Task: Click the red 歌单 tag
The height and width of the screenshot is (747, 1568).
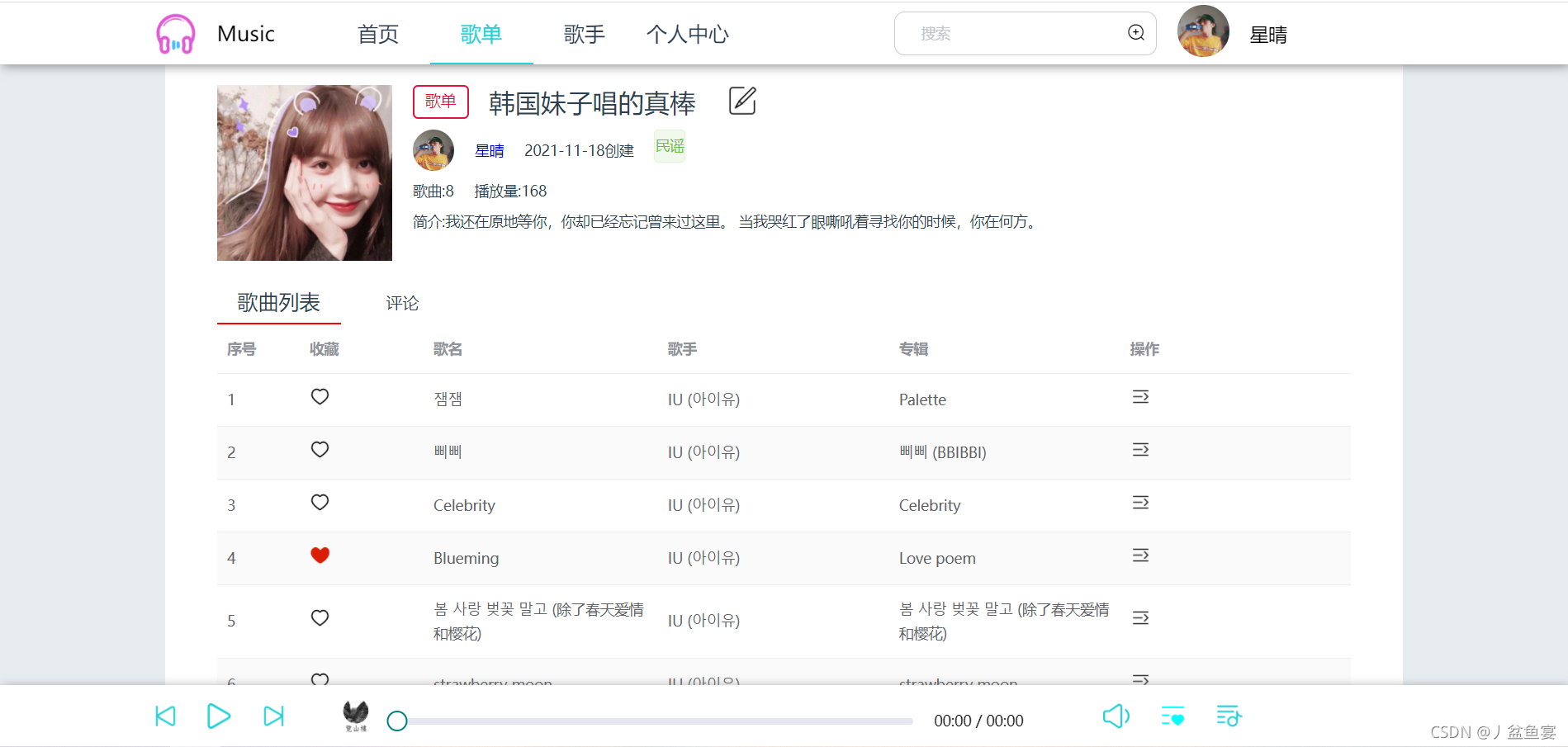Action: click(x=441, y=102)
